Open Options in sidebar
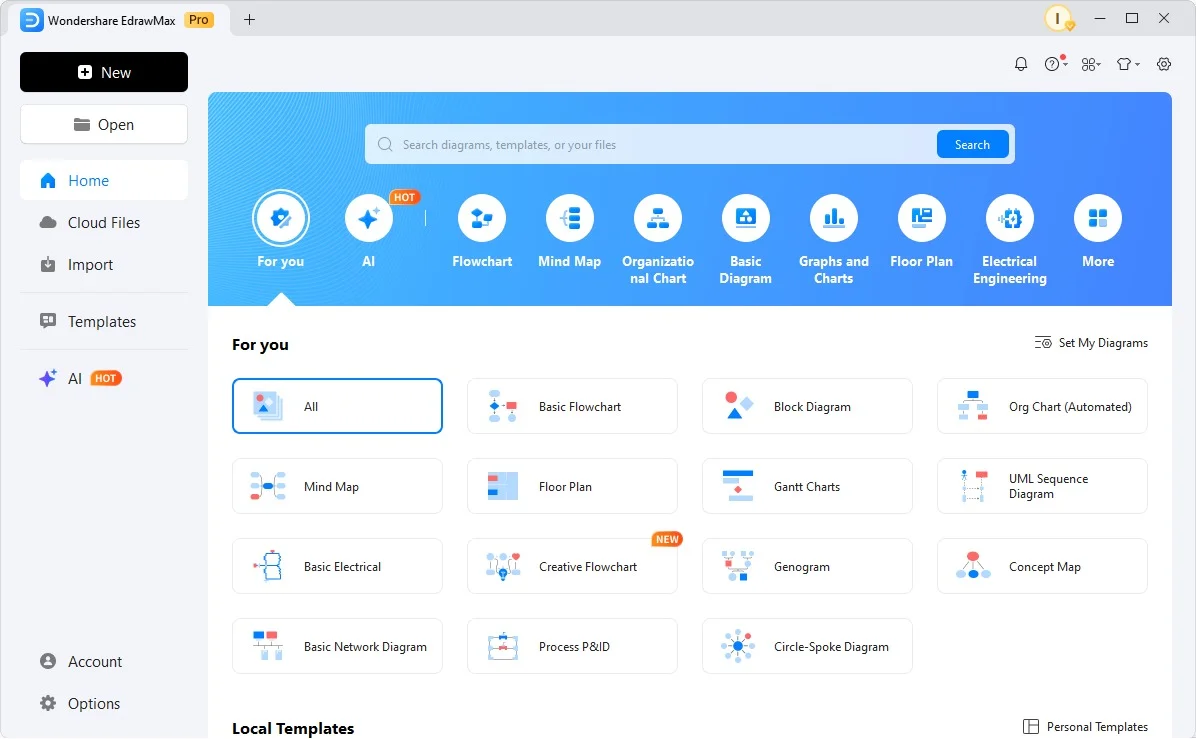 [104, 704]
